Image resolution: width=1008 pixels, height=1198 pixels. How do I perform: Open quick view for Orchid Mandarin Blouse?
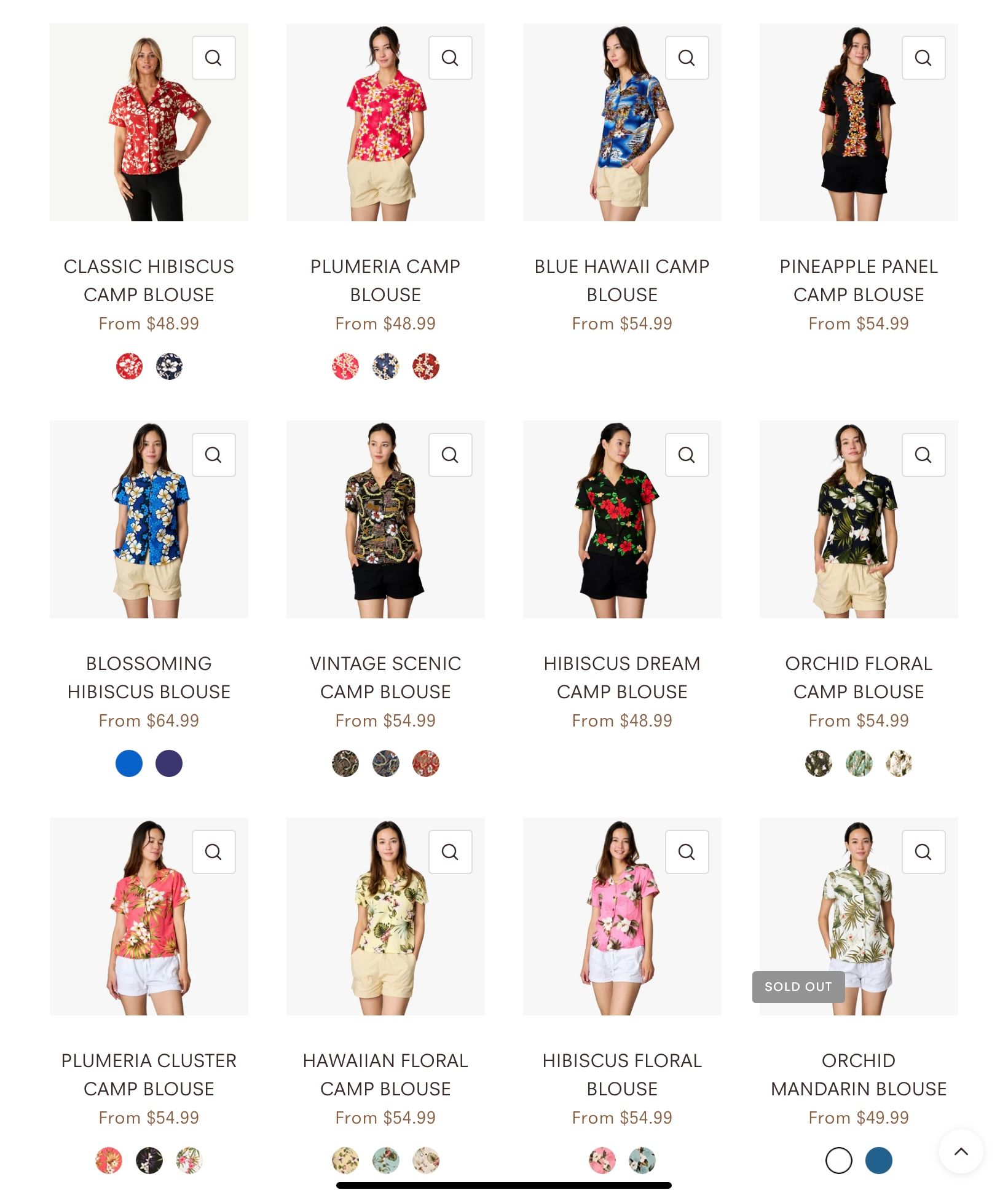tap(923, 852)
